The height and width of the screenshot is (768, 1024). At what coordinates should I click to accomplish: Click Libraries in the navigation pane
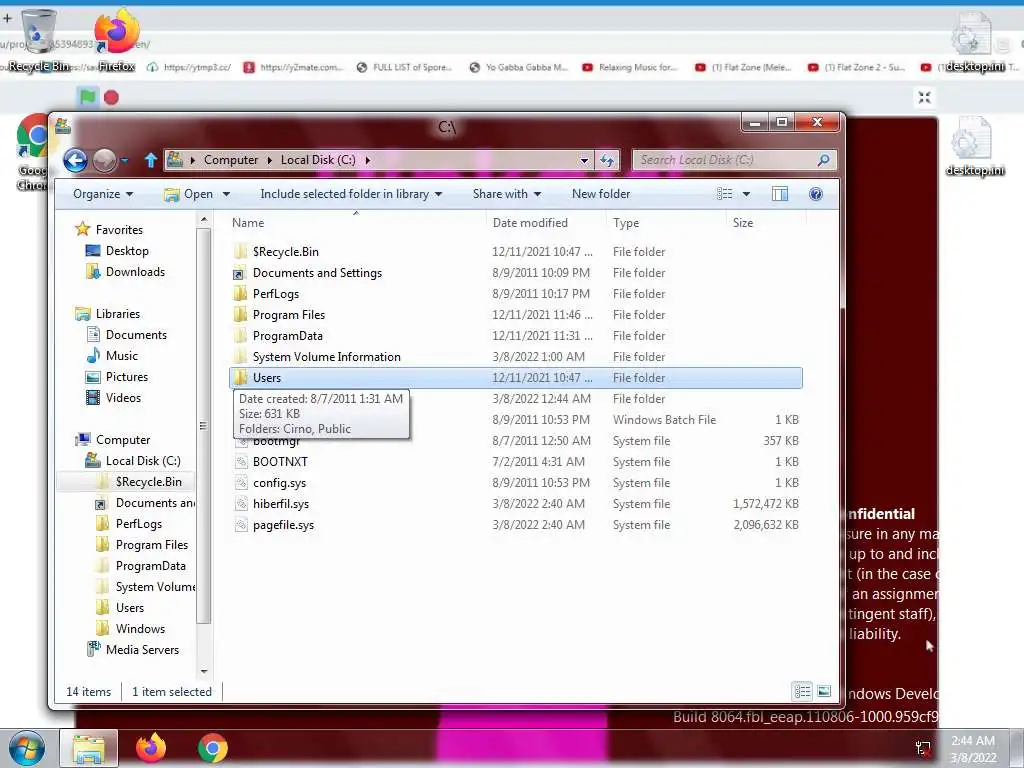click(118, 314)
